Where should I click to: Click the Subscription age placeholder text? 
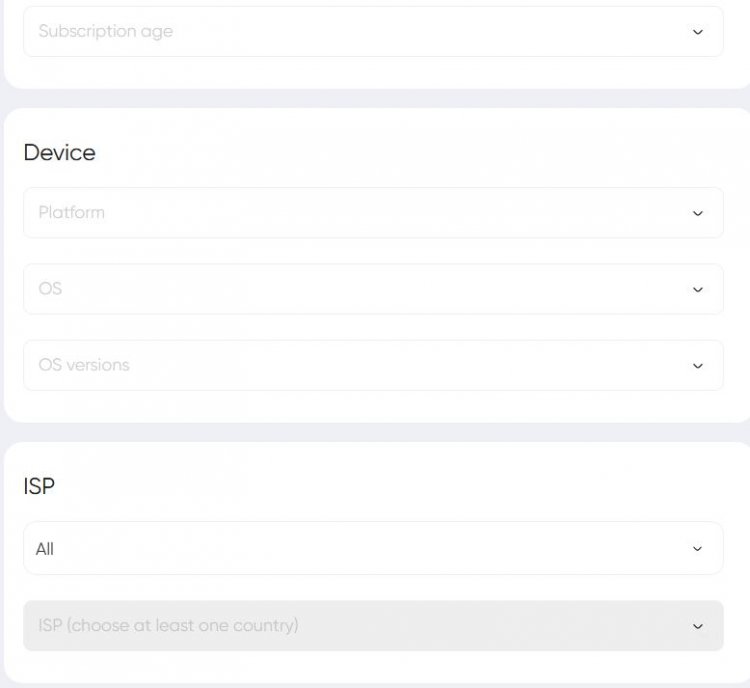click(x=105, y=32)
